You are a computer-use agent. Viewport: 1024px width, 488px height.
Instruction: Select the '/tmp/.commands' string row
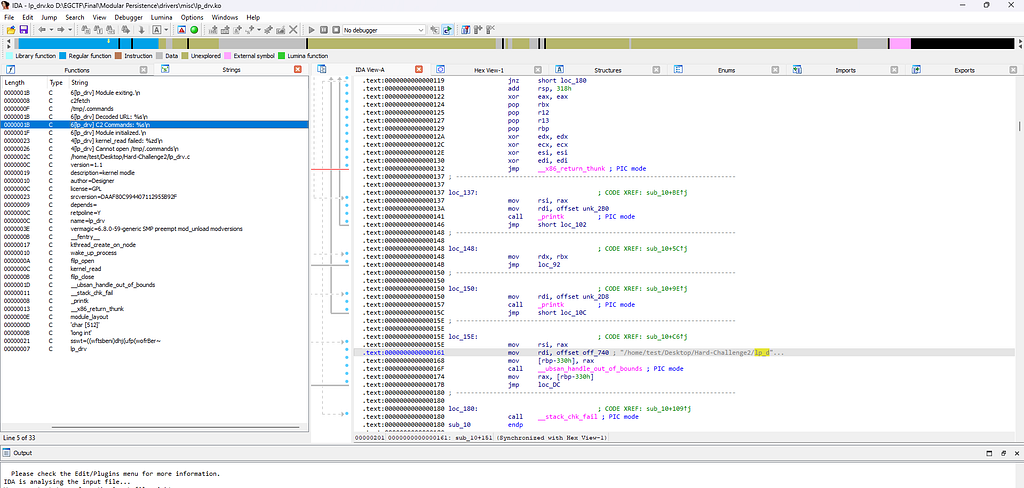155,108
